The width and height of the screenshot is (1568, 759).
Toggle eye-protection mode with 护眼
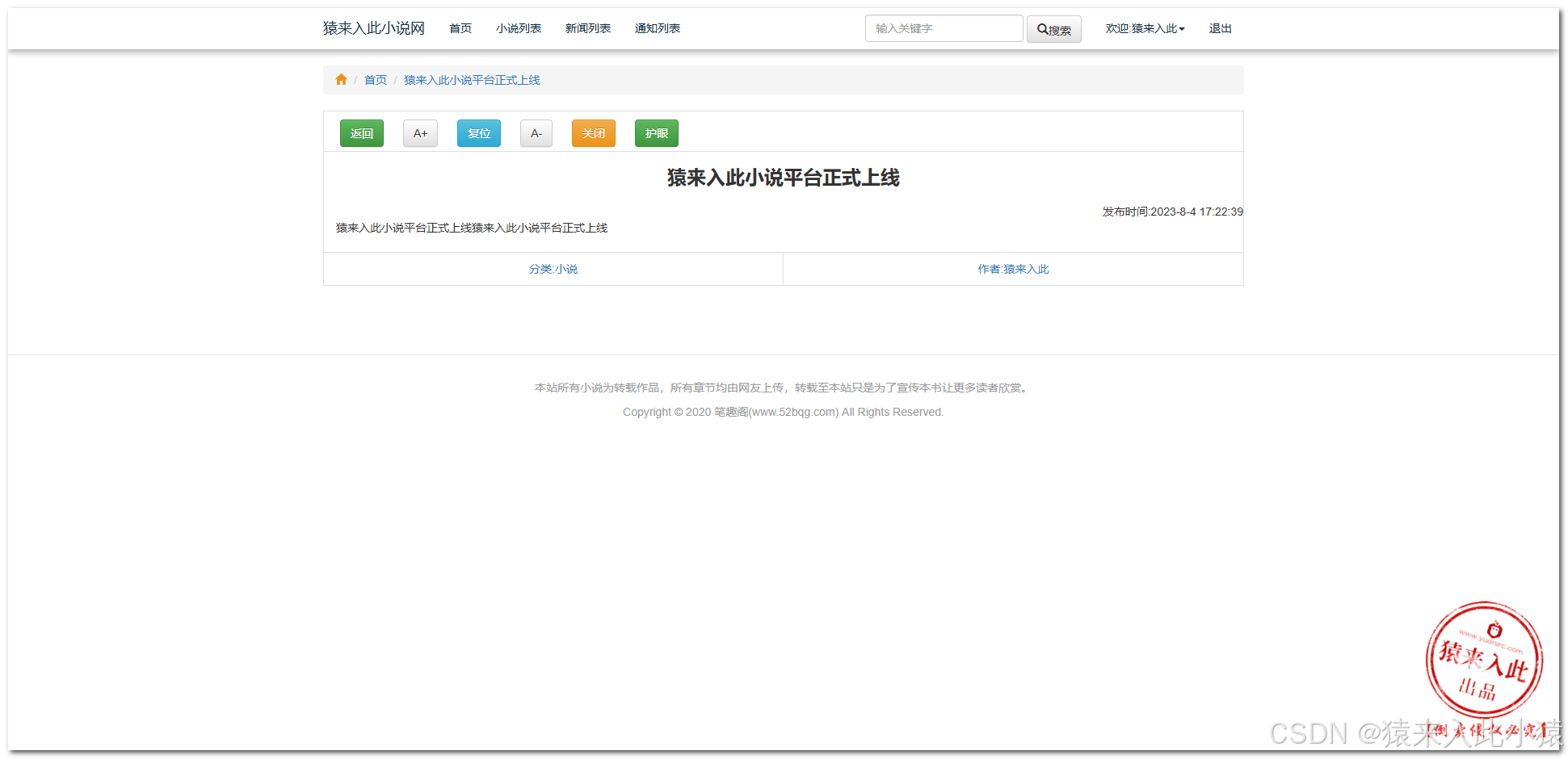coord(657,133)
